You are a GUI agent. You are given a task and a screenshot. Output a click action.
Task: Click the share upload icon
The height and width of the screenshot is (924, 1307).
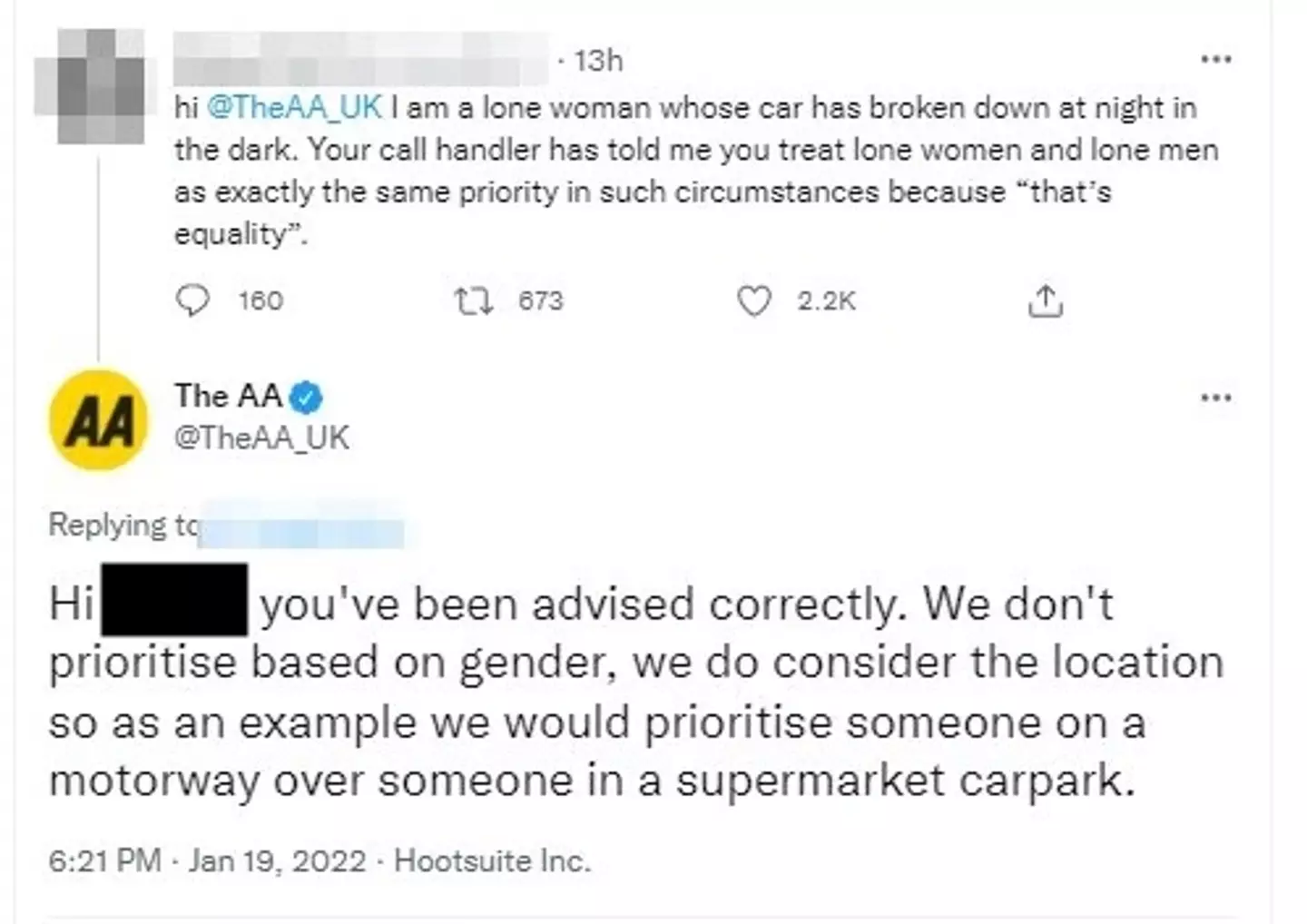[x=1045, y=300]
